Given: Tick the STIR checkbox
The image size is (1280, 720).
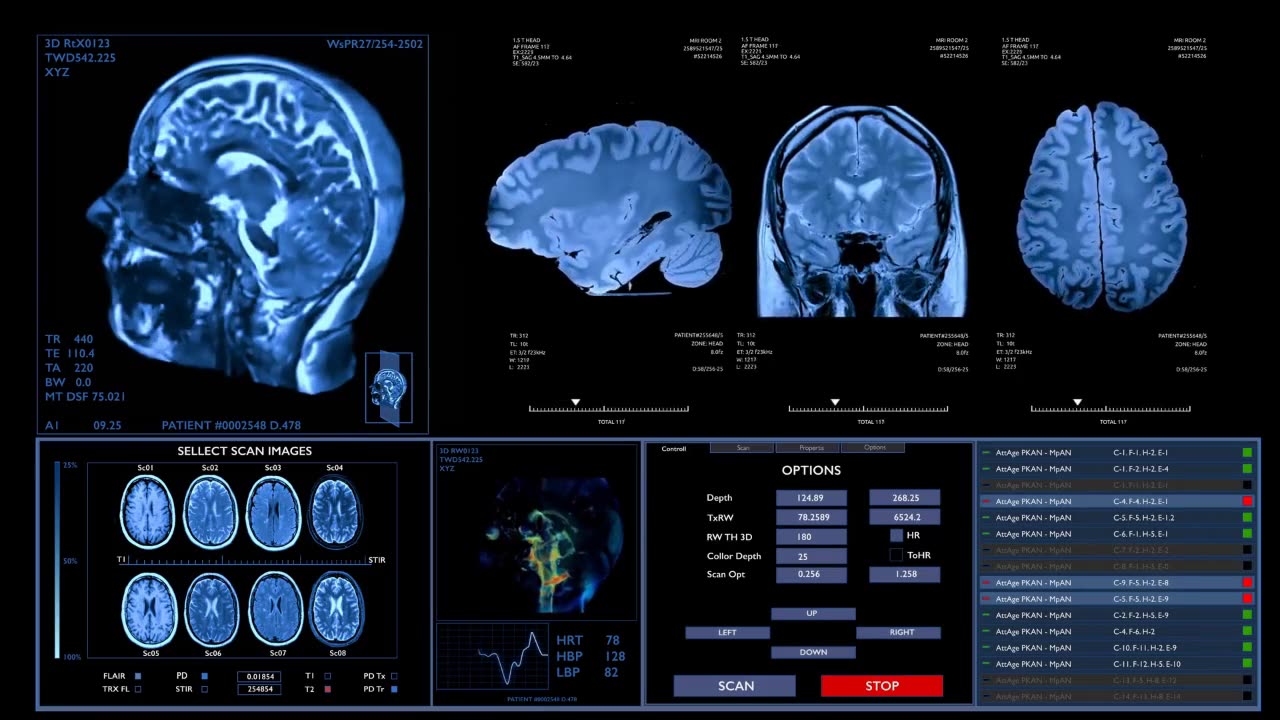Looking at the screenshot, I should [x=204, y=689].
